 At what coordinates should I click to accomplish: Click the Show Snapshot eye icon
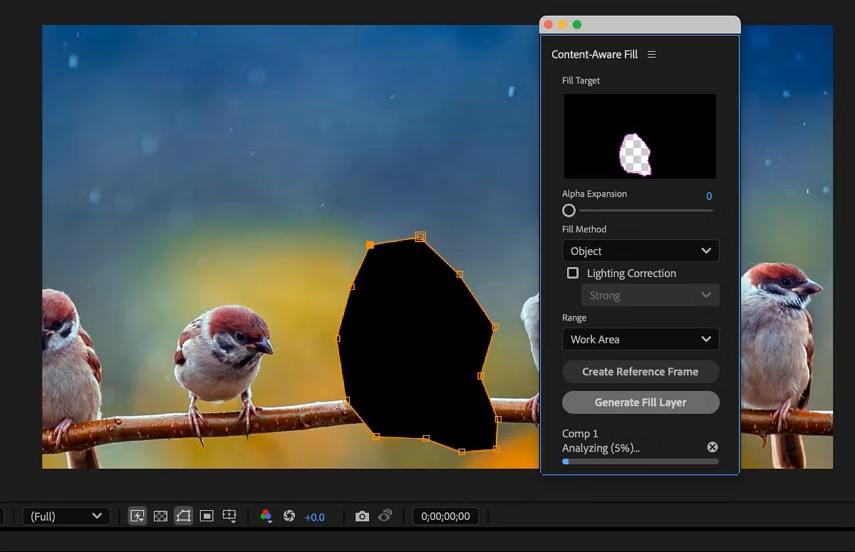point(386,515)
